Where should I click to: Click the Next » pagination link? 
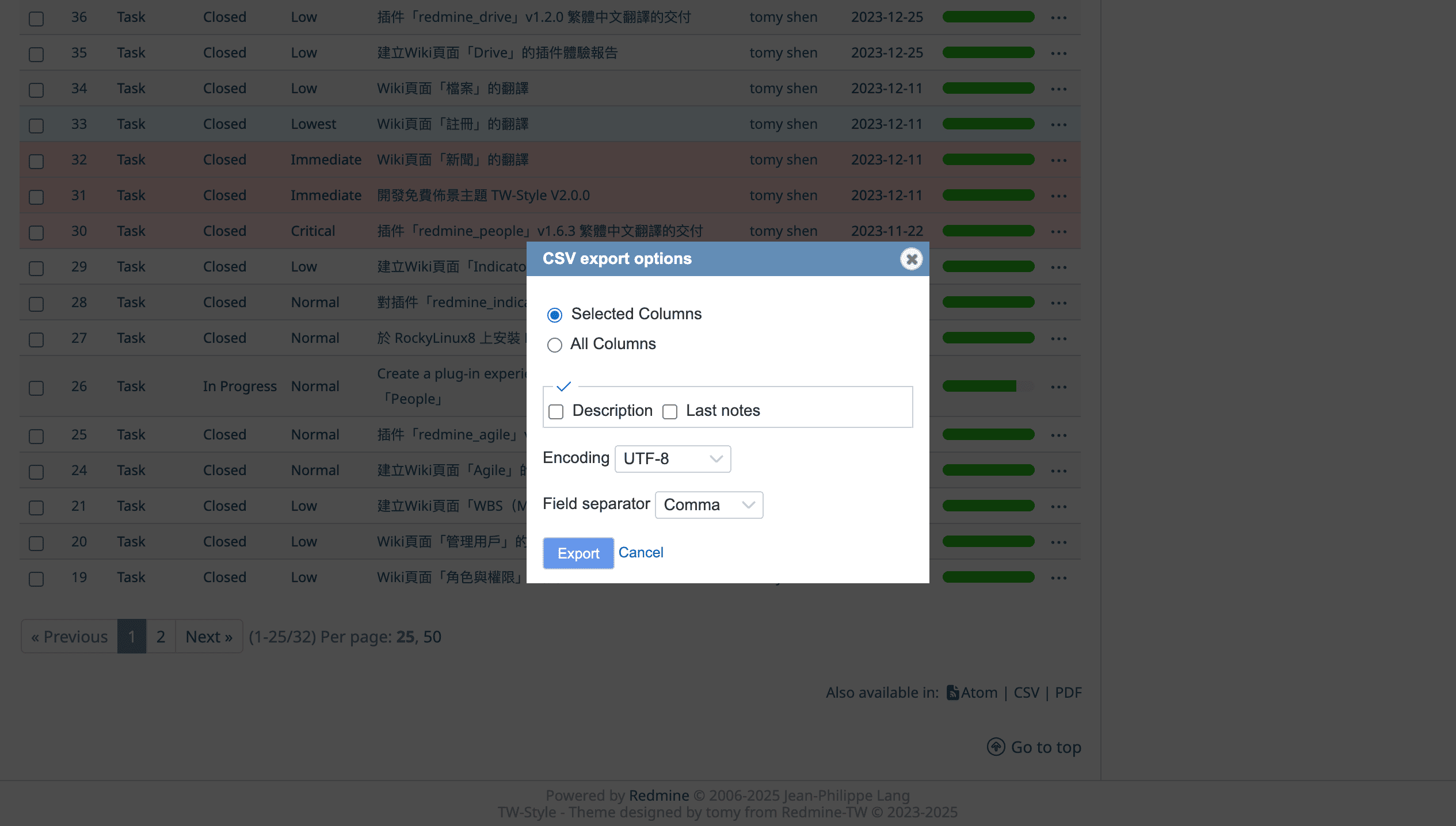[209, 637]
